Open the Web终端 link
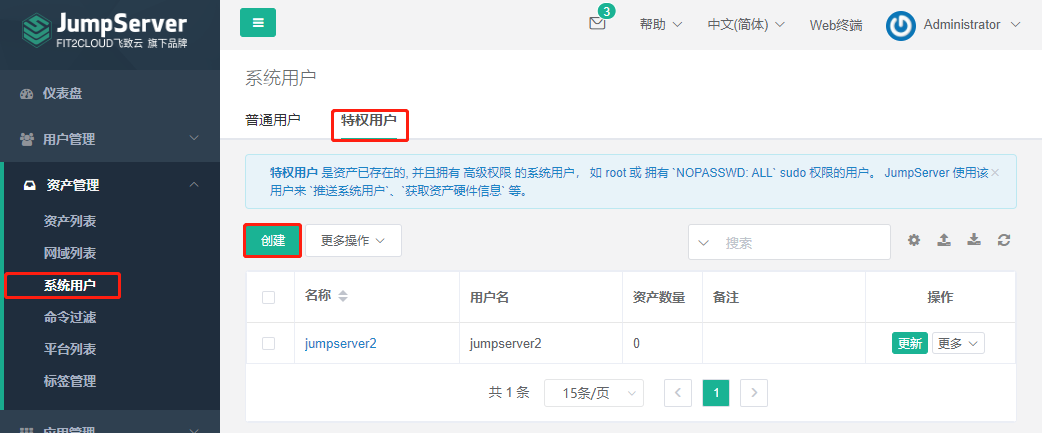Image resolution: width=1042 pixels, height=433 pixels. click(x=836, y=25)
